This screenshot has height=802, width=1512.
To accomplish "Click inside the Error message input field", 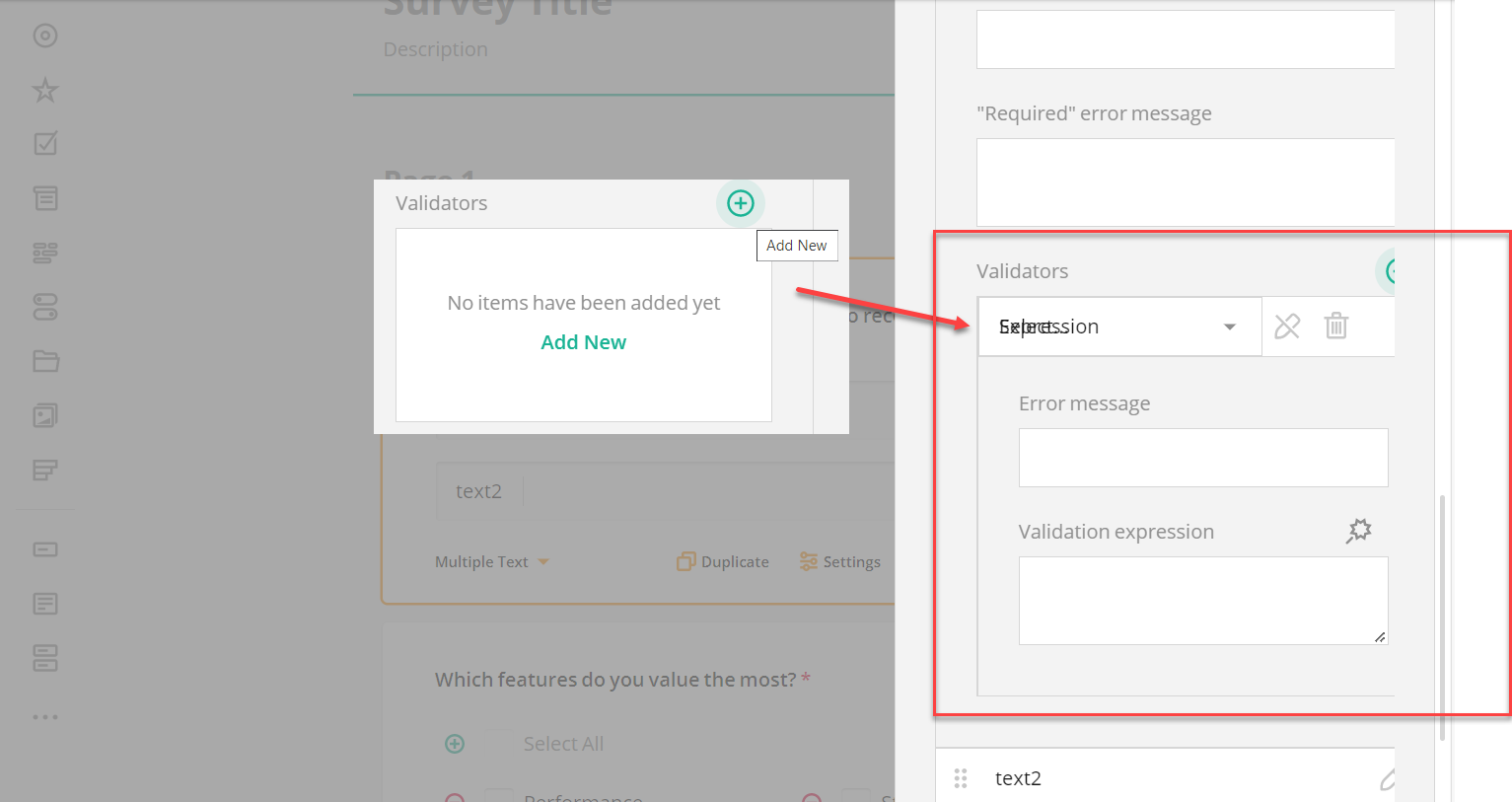I will pyautogui.click(x=1202, y=458).
